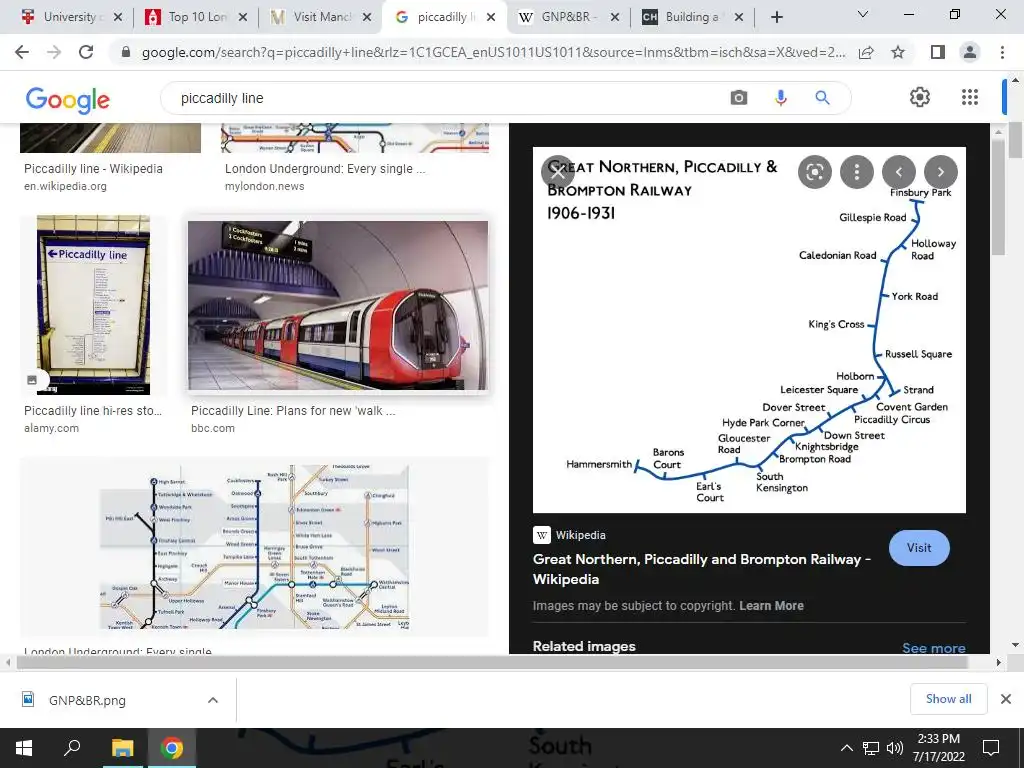
Task: Open File Explorer from the taskbar
Action: [x=122, y=748]
